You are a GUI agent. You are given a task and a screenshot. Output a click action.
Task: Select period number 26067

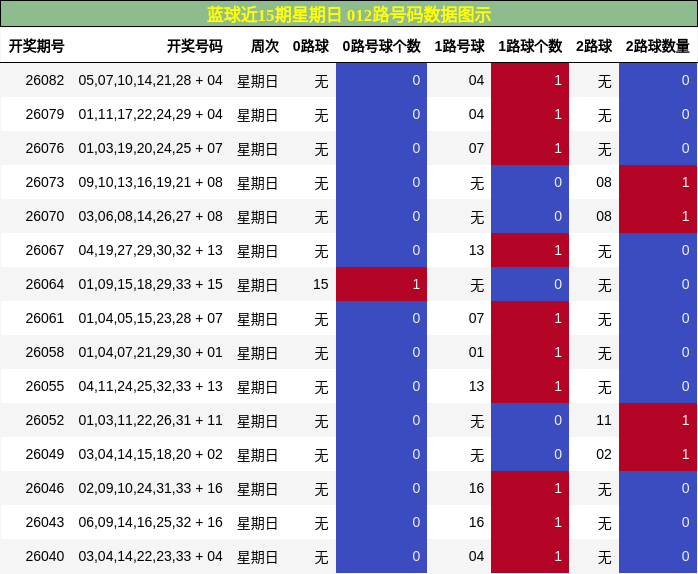[x=45, y=250]
